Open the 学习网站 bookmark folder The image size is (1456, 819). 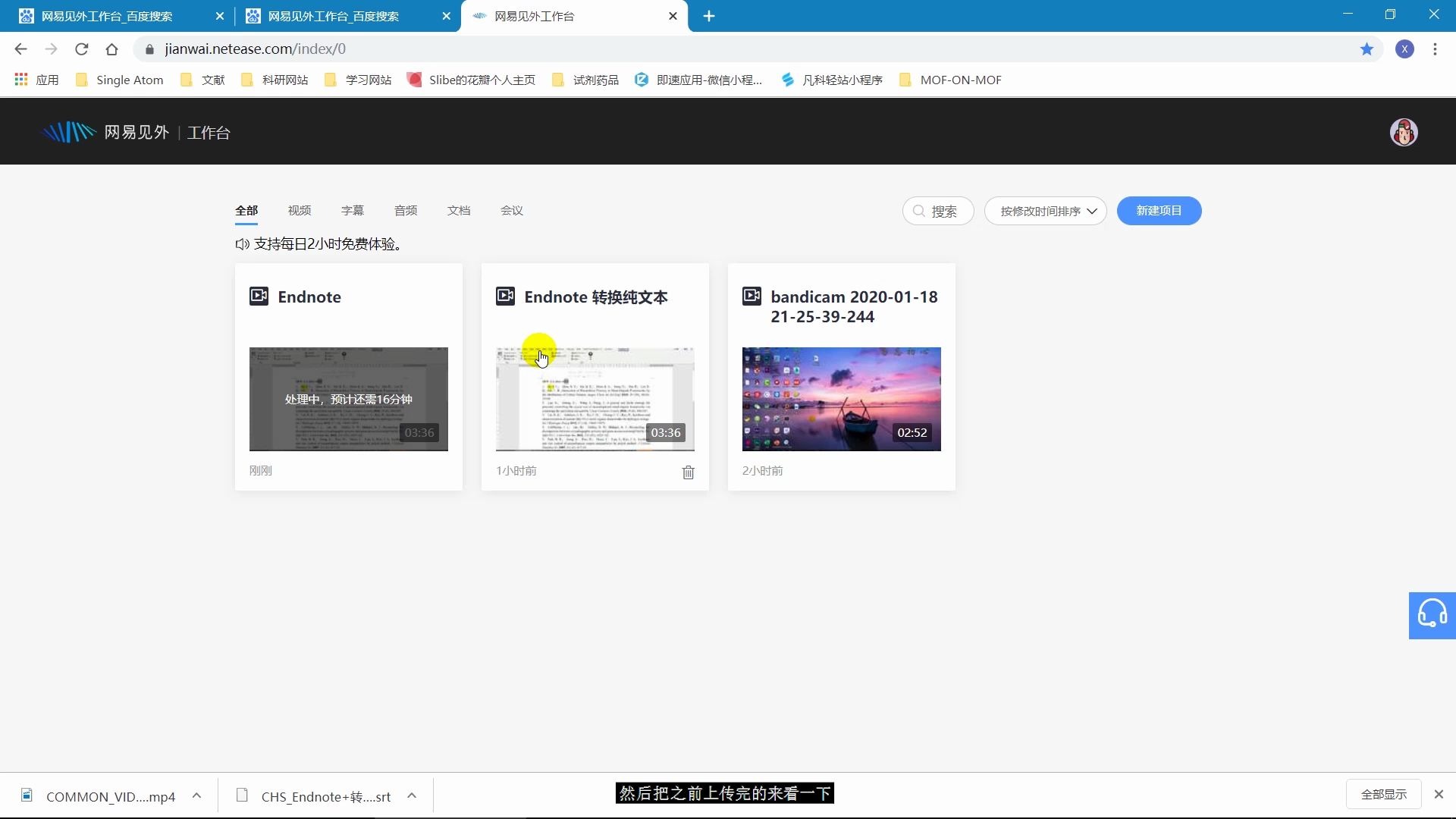(x=358, y=80)
